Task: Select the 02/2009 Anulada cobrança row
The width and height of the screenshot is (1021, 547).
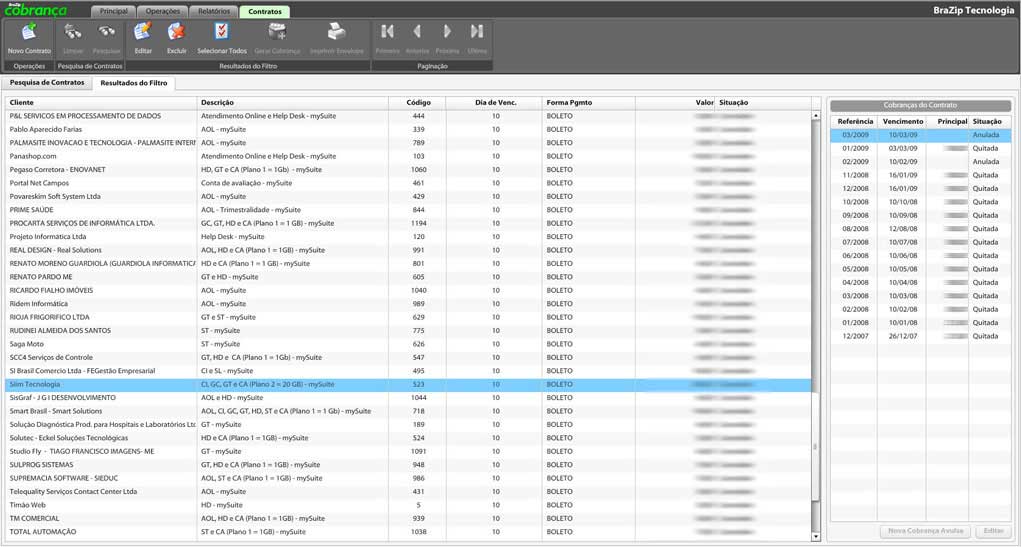Action: pos(921,162)
